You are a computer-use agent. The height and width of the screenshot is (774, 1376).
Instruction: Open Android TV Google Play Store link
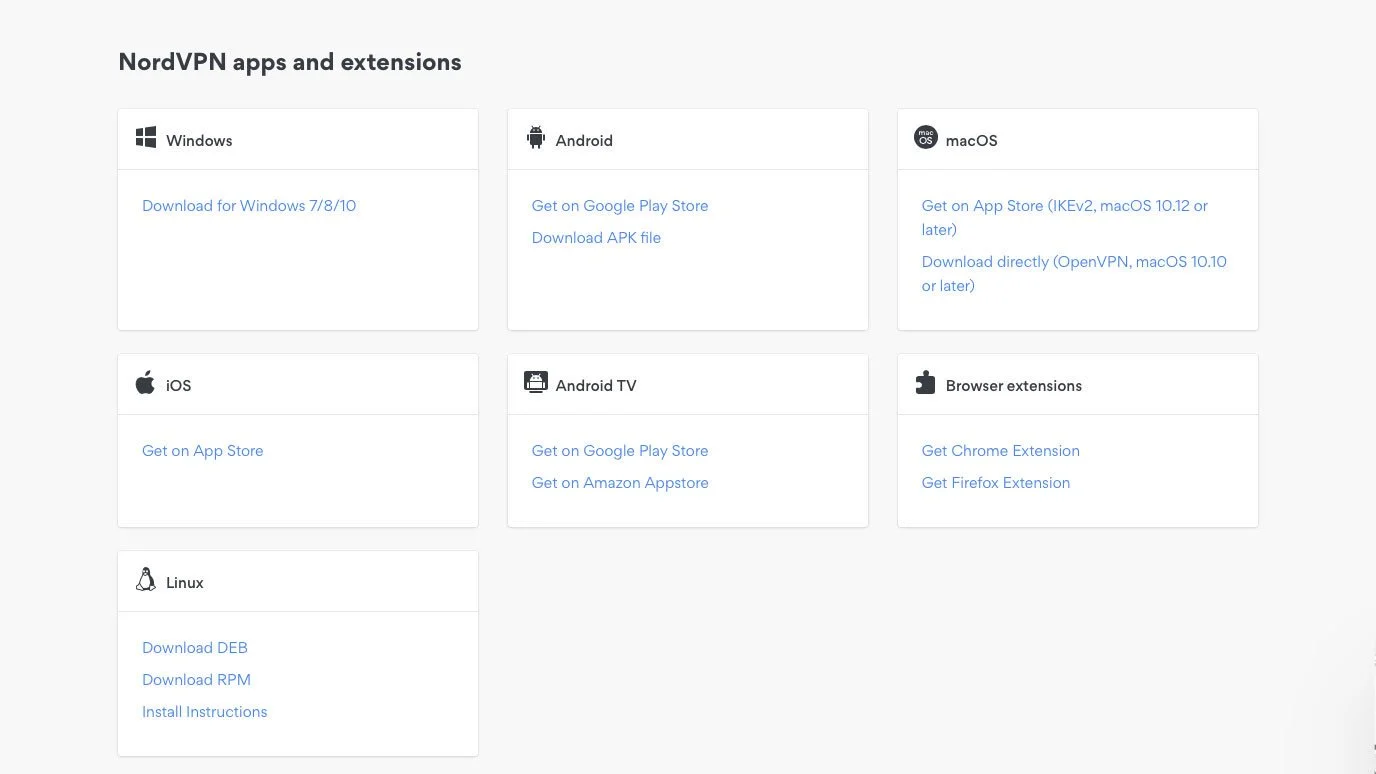pyautogui.click(x=620, y=451)
